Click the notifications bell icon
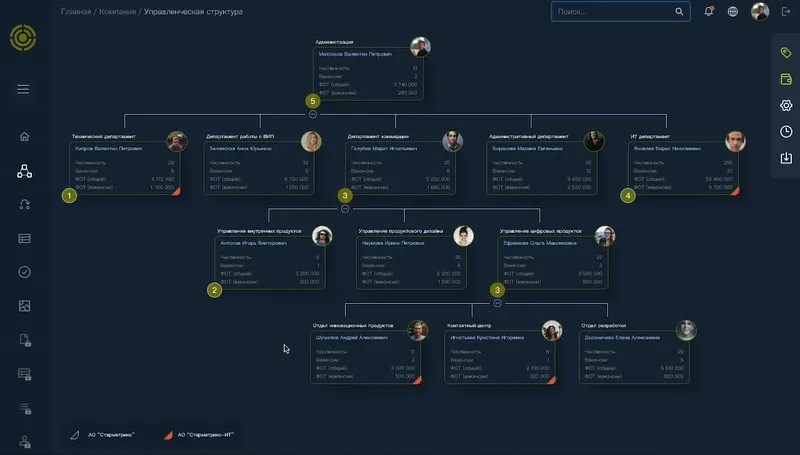 (709, 12)
